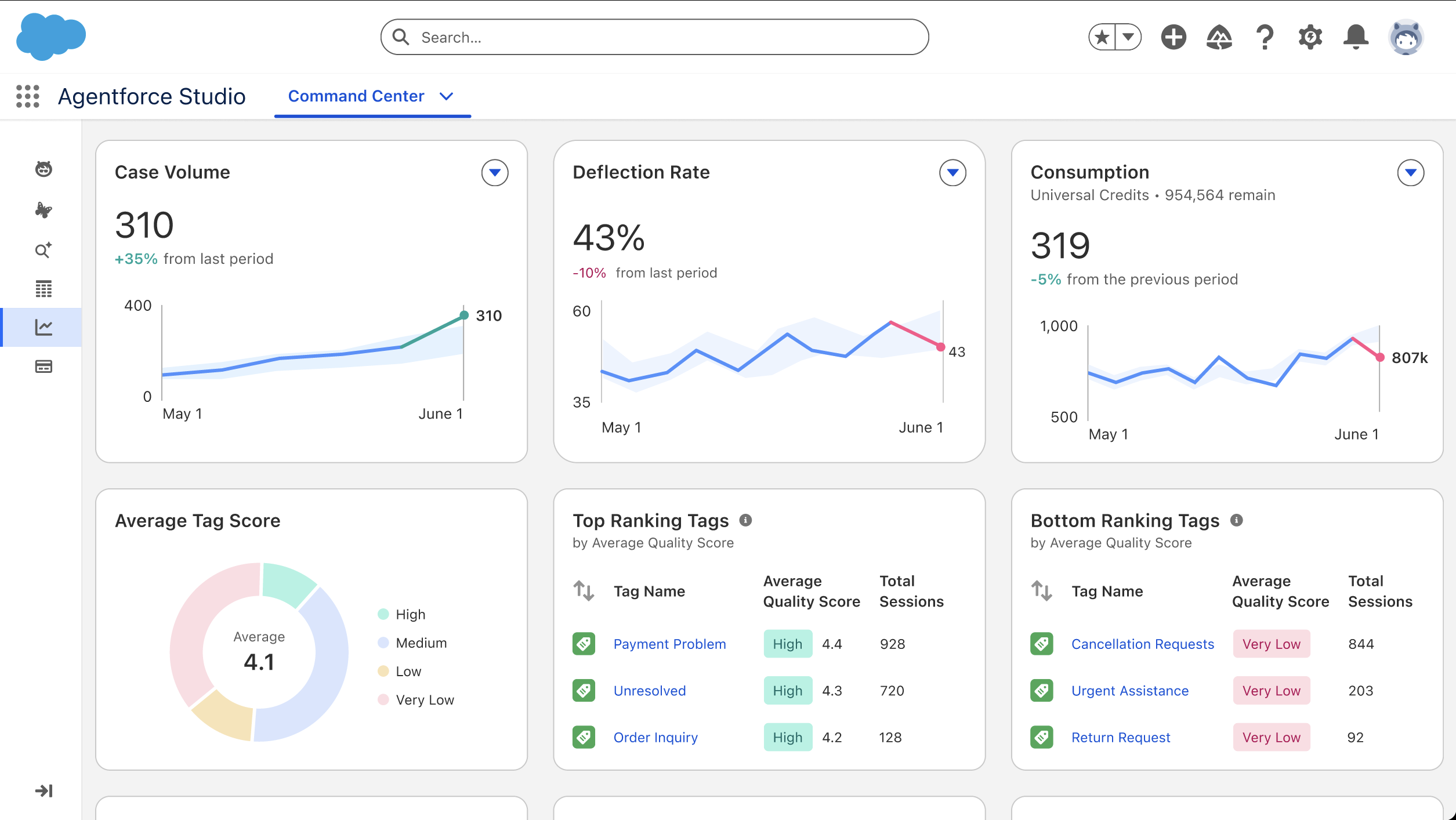Open the Payment Problem tag link

[669, 644]
